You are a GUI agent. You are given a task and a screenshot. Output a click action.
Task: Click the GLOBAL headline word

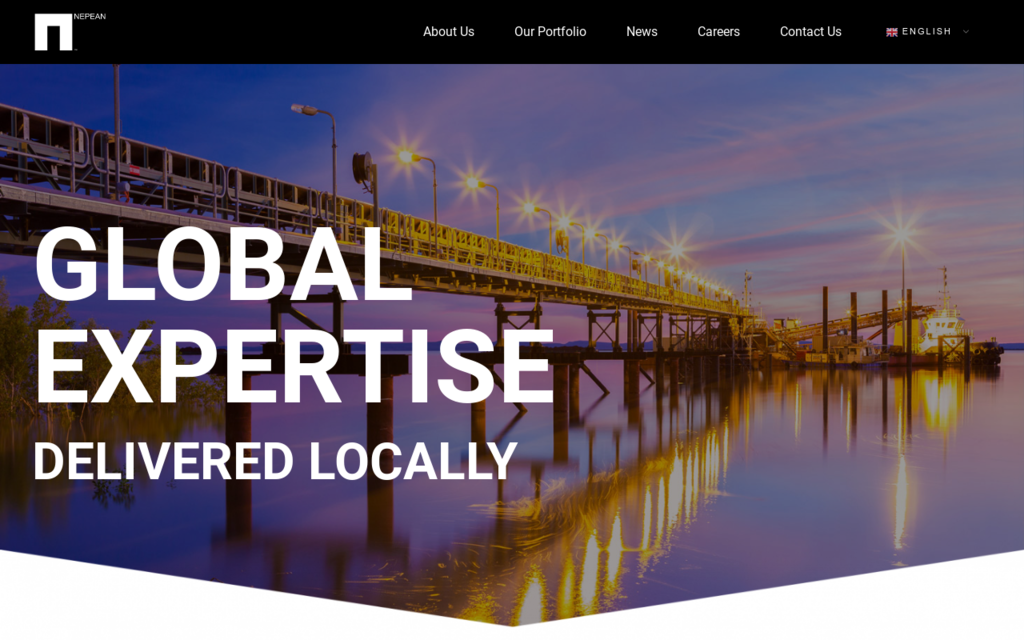tap(223, 265)
